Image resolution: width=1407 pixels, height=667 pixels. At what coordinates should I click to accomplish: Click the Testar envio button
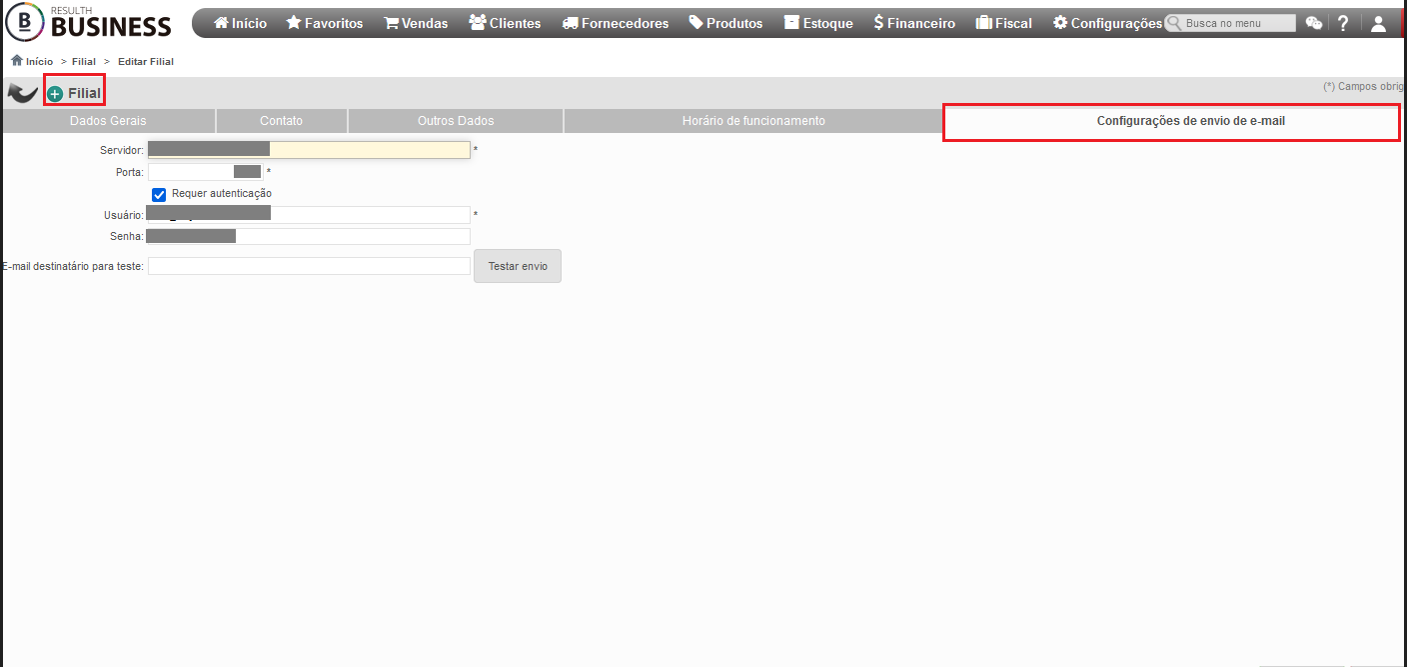pos(518,266)
